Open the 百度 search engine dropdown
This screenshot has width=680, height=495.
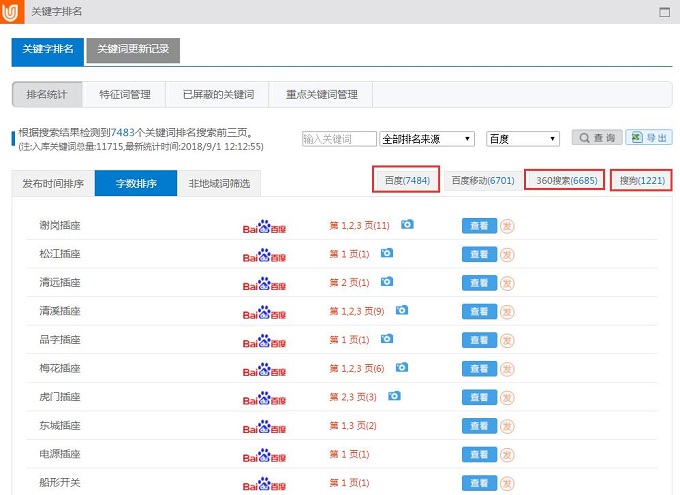(x=522, y=139)
